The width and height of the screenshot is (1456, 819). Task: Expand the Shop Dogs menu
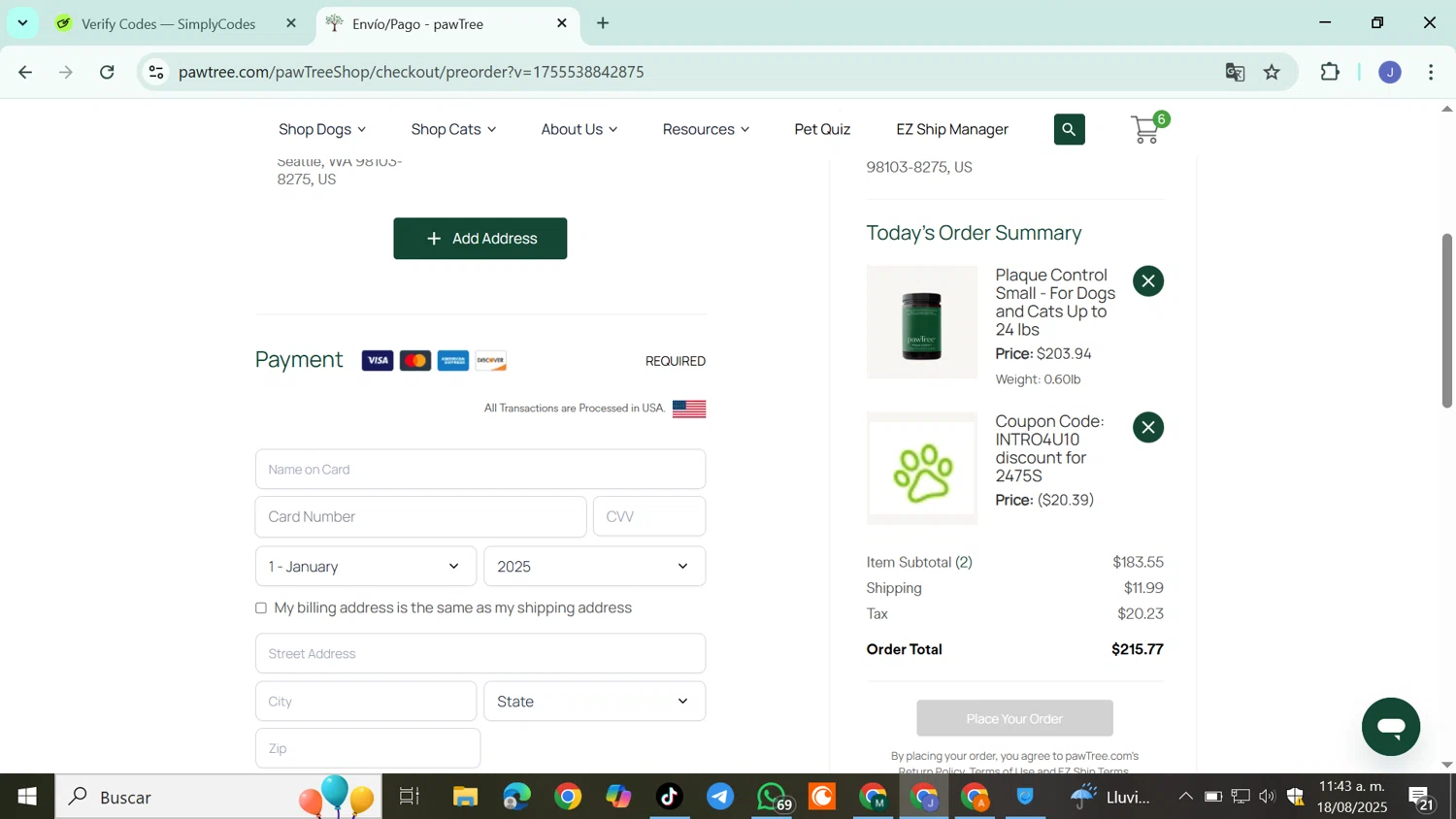[x=322, y=129]
